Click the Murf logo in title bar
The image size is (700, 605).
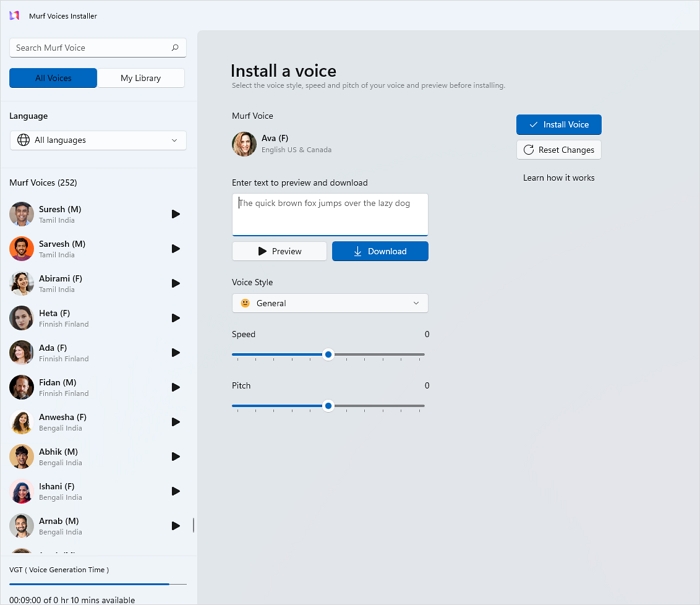click(14, 16)
